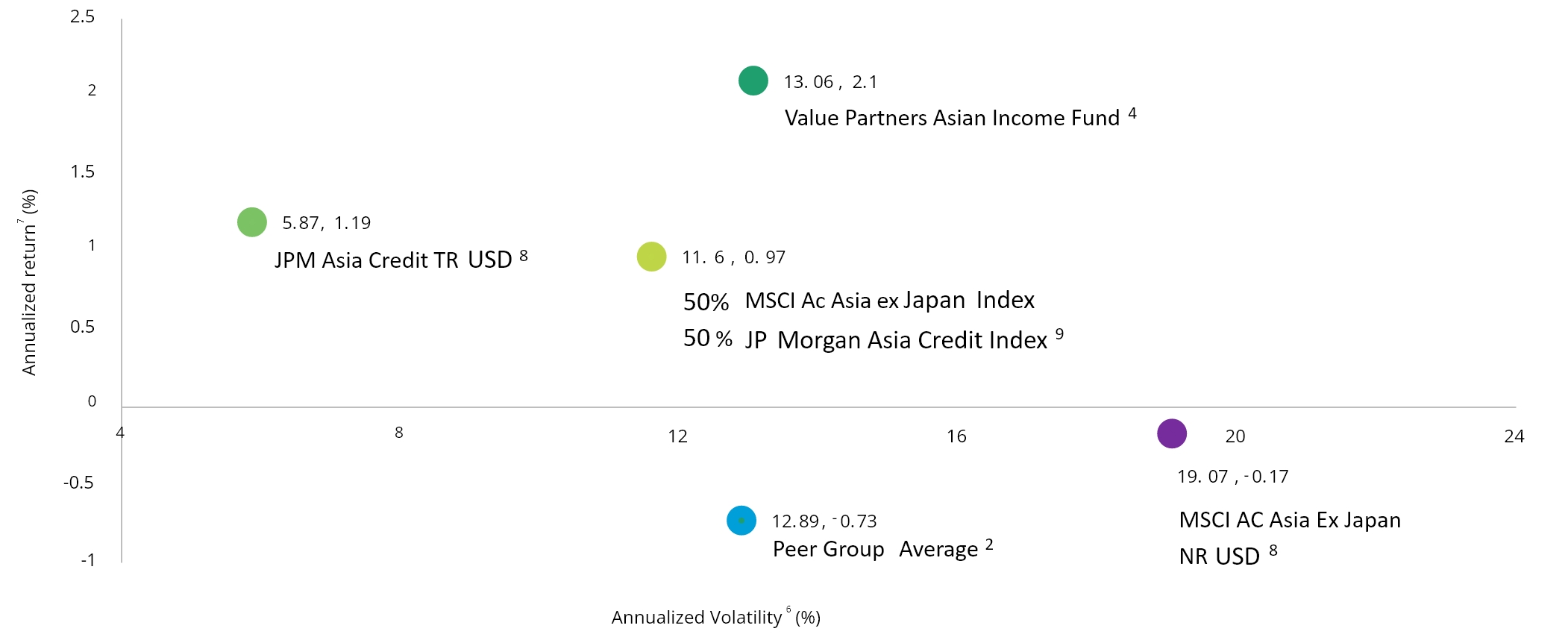This screenshot has width=1568, height=643.
Task: Click the purple MSCI AC Asia dot
Action: [x=1172, y=433]
